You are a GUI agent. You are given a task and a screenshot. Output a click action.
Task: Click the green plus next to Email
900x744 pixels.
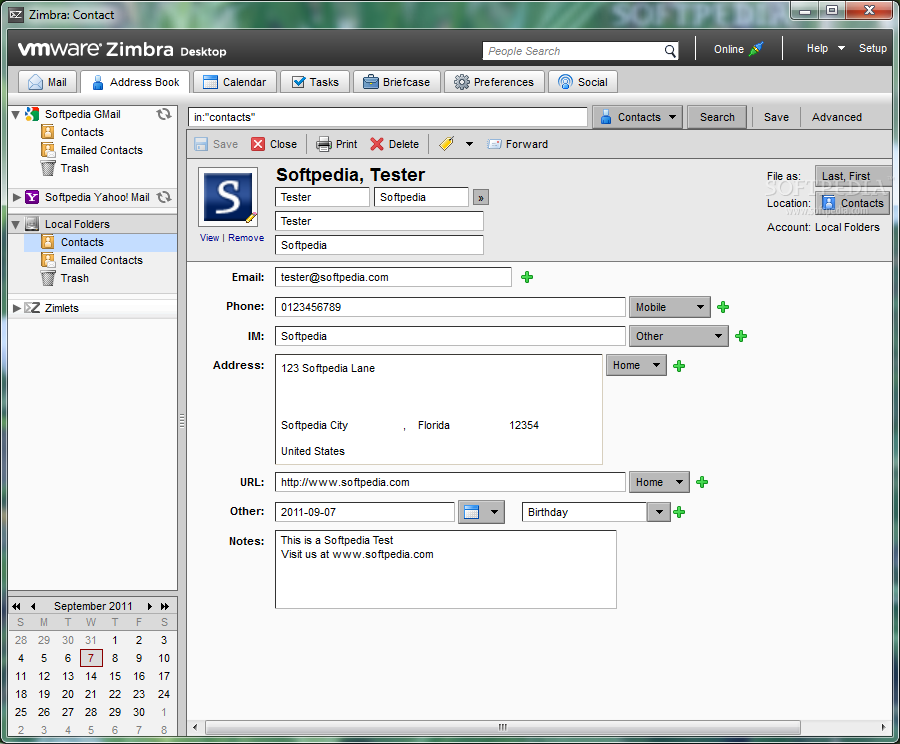pyautogui.click(x=527, y=277)
